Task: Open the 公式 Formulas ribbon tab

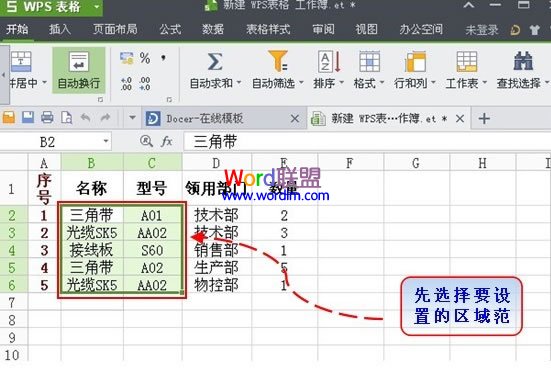Action: (x=170, y=30)
